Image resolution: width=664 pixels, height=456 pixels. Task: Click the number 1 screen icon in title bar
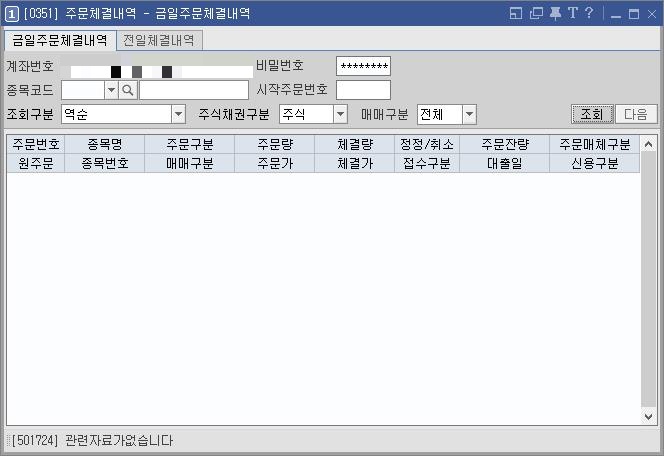11,14
